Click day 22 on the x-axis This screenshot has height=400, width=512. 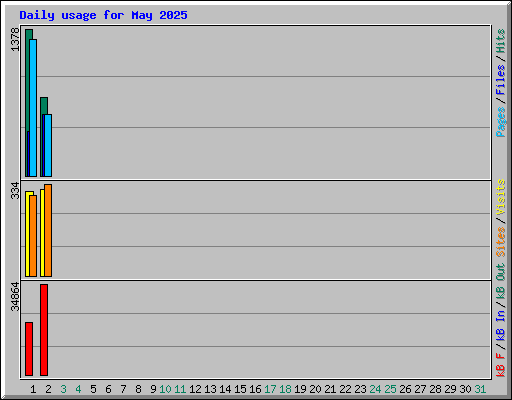[x=345, y=389]
